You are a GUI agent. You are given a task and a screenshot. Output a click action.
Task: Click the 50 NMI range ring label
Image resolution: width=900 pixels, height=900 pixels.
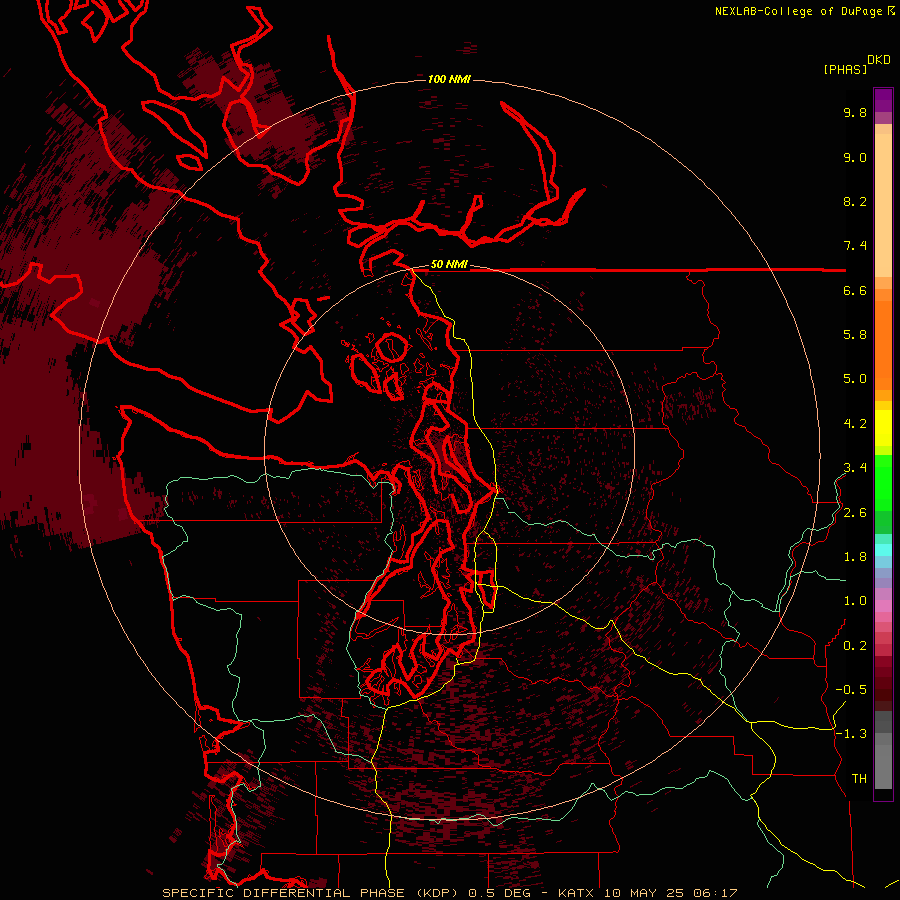pos(449,264)
